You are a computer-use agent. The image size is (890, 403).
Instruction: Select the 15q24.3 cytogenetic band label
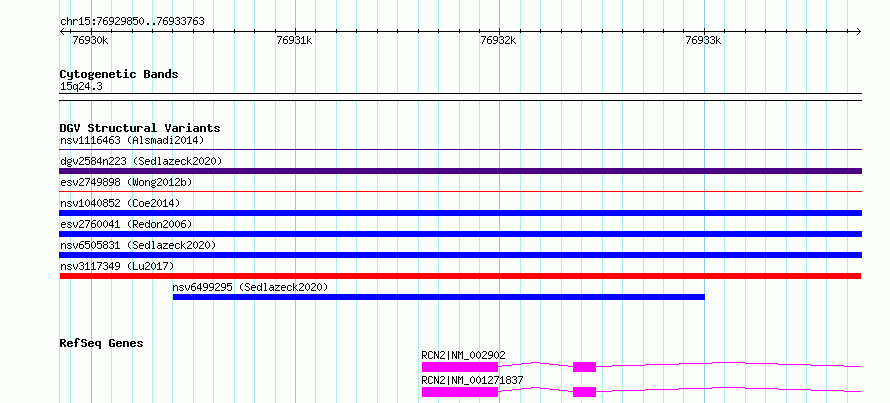point(81,87)
